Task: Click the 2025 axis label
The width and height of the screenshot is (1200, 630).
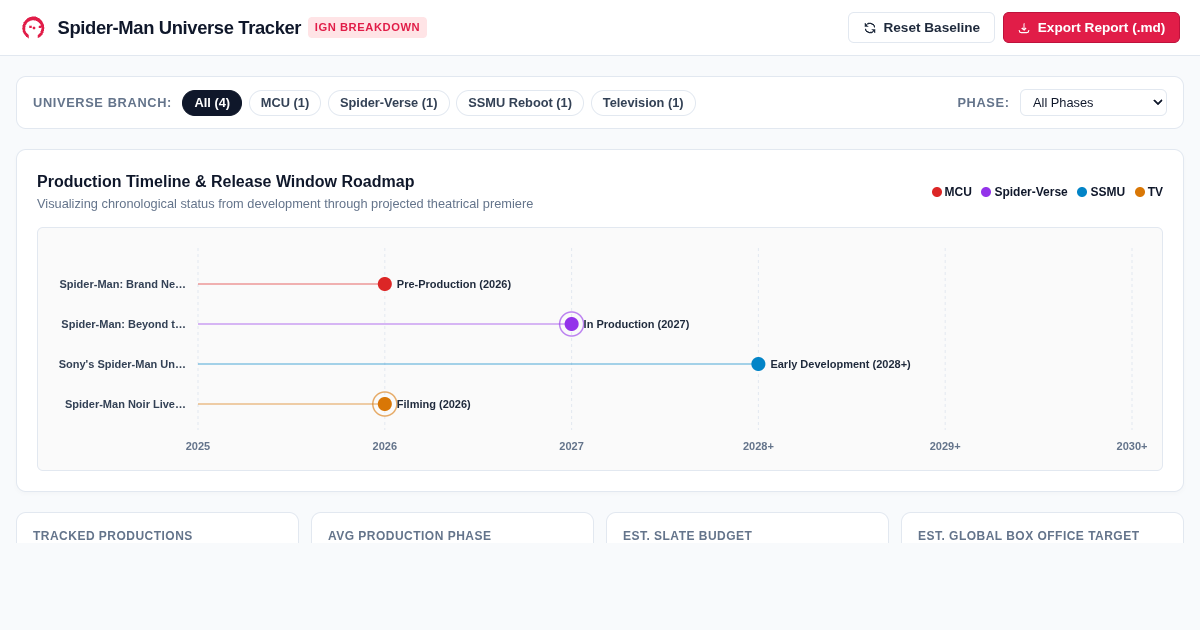Action: pyautogui.click(x=198, y=446)
